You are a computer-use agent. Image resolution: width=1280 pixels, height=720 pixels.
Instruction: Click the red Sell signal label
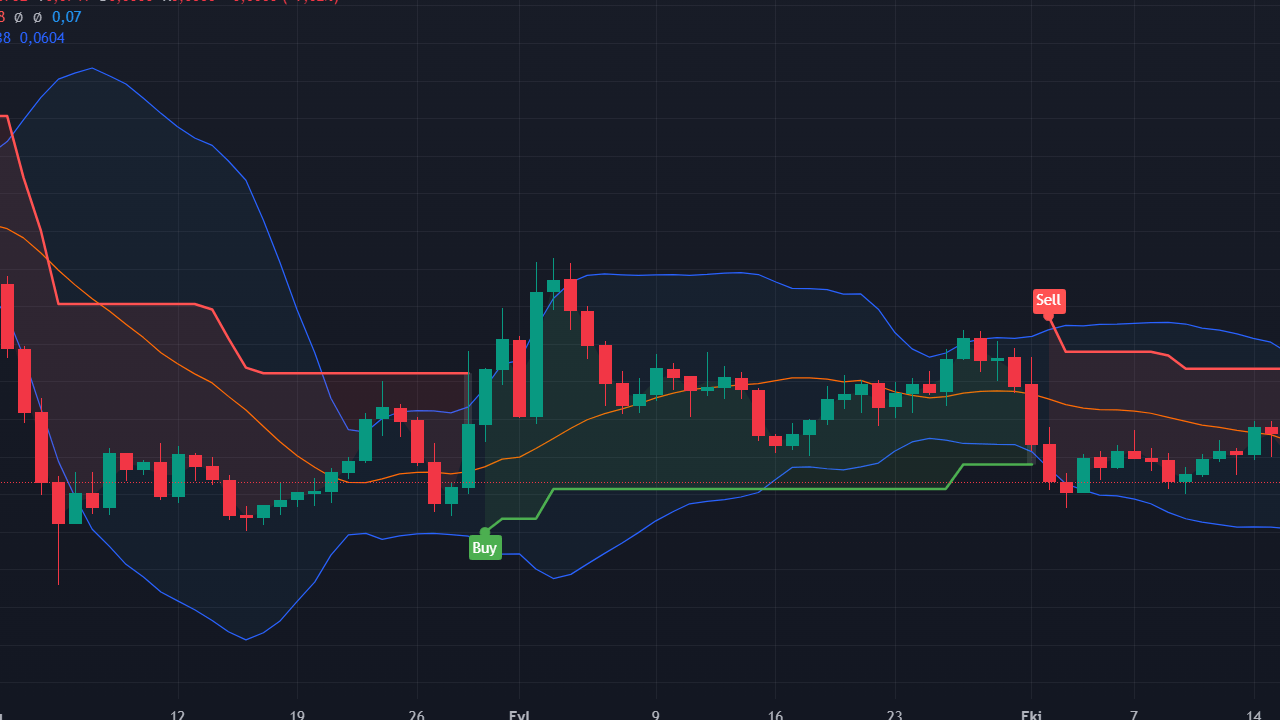(x=1049, y=300)
